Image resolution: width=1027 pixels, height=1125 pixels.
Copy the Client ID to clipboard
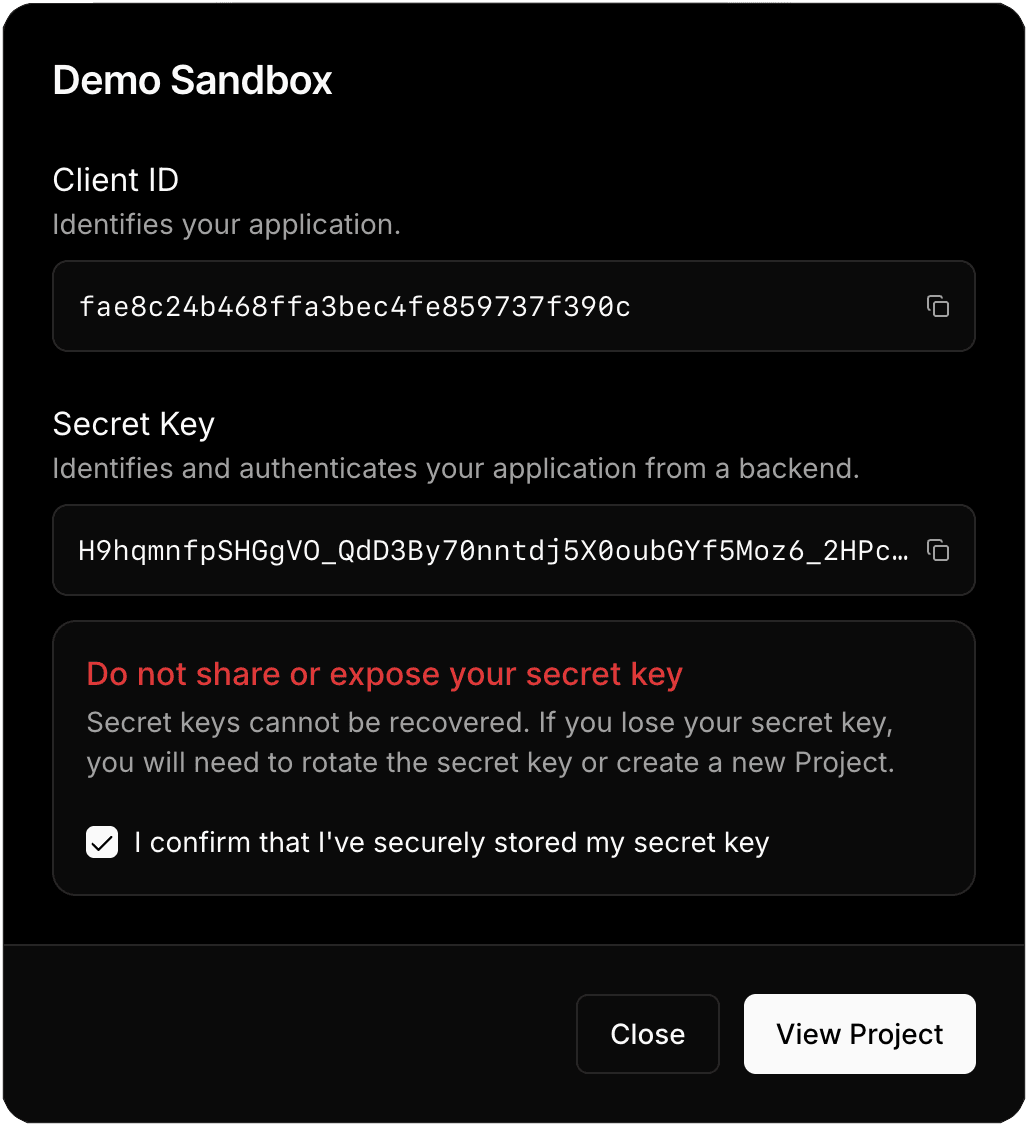point(937,307)
